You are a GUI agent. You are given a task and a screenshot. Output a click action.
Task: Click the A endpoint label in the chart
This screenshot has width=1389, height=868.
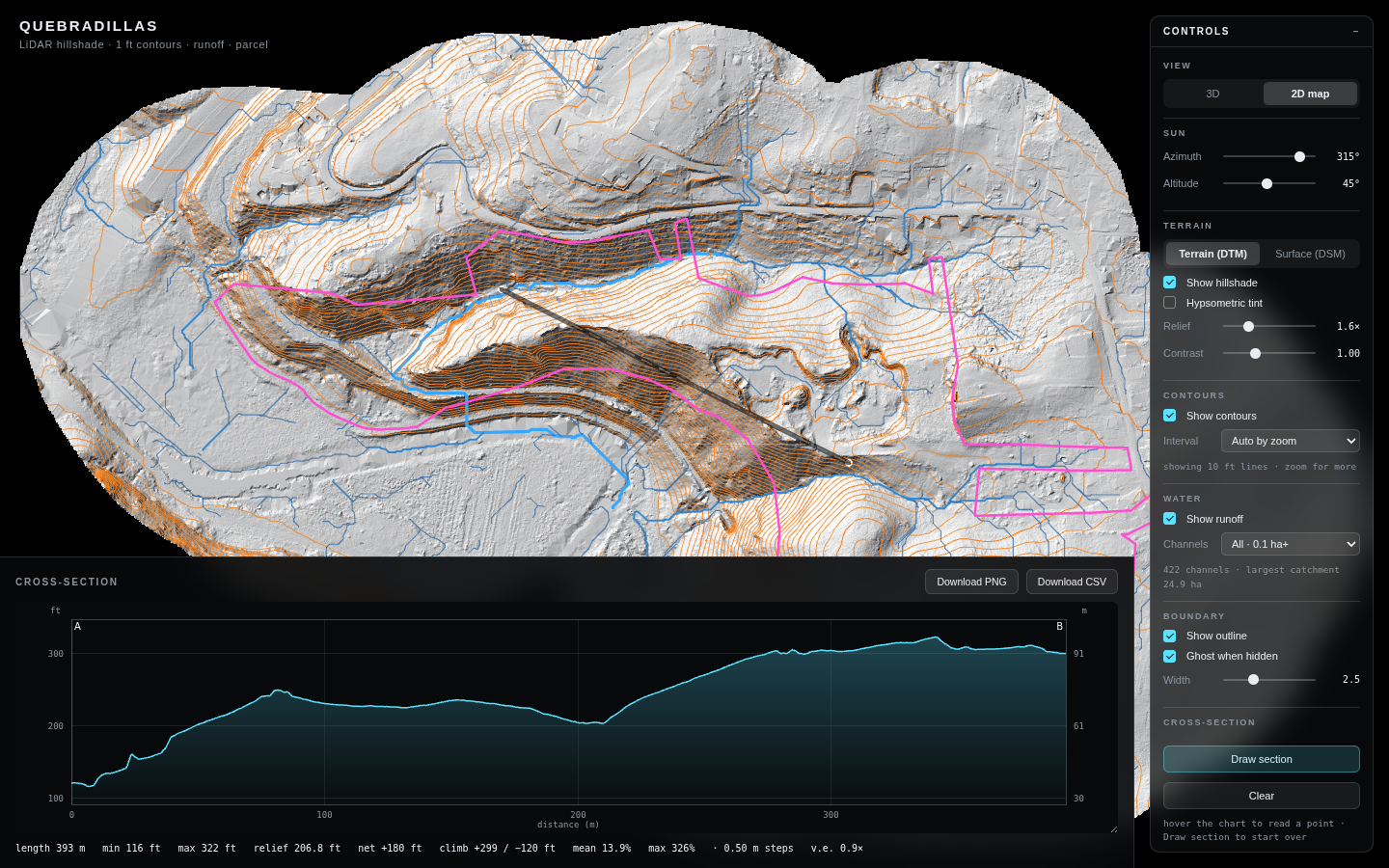tap(78, 627)
